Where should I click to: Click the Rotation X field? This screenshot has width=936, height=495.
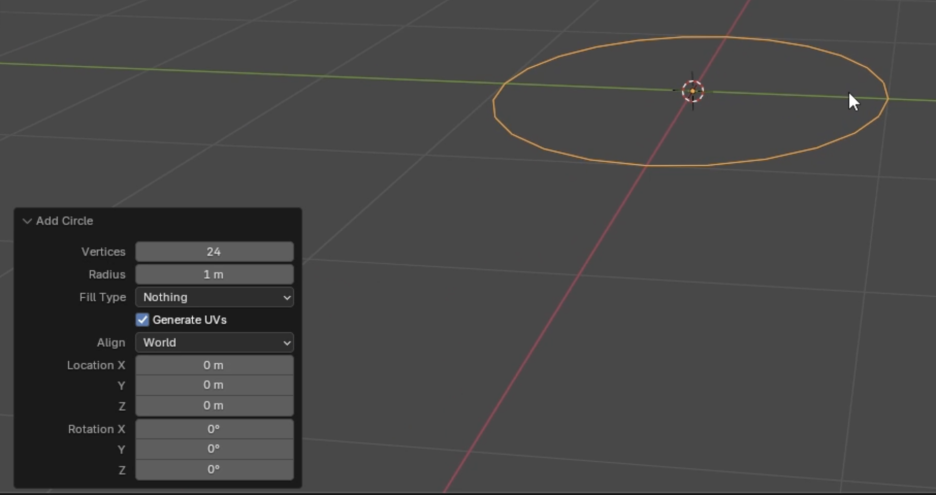pyautogui.click(x=214, y=429)
